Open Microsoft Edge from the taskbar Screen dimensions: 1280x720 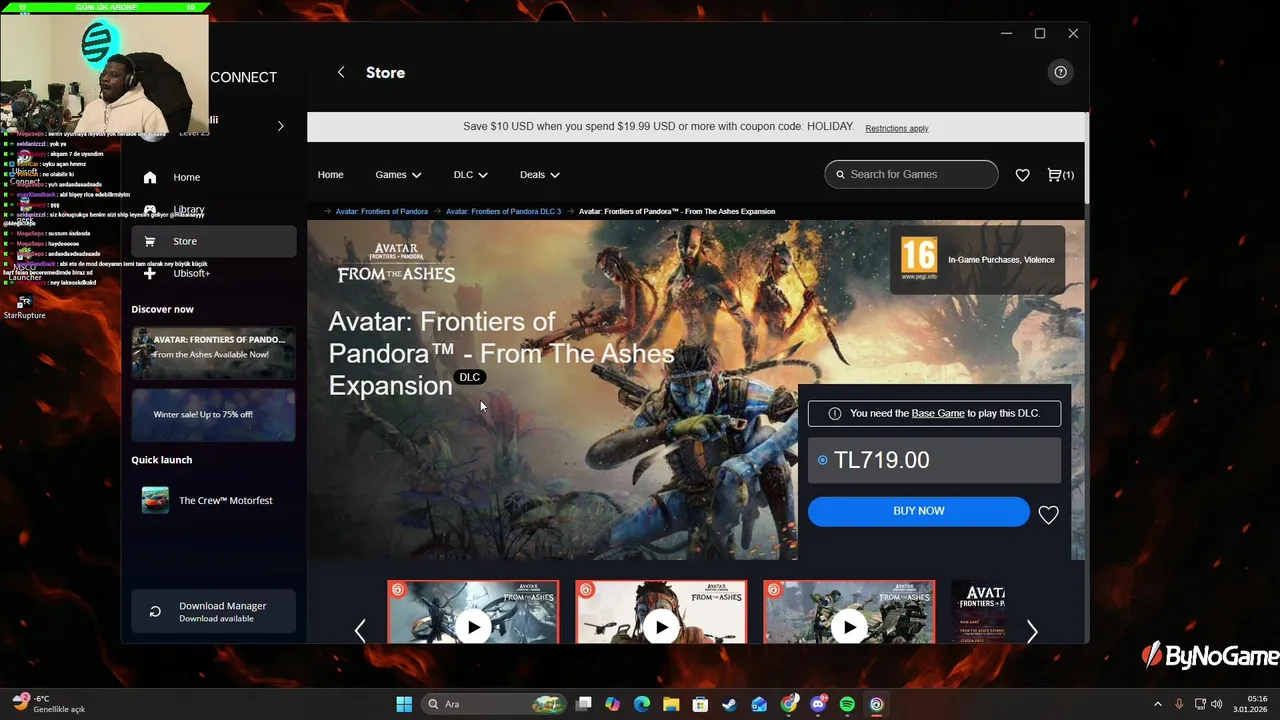pos(641,704)
